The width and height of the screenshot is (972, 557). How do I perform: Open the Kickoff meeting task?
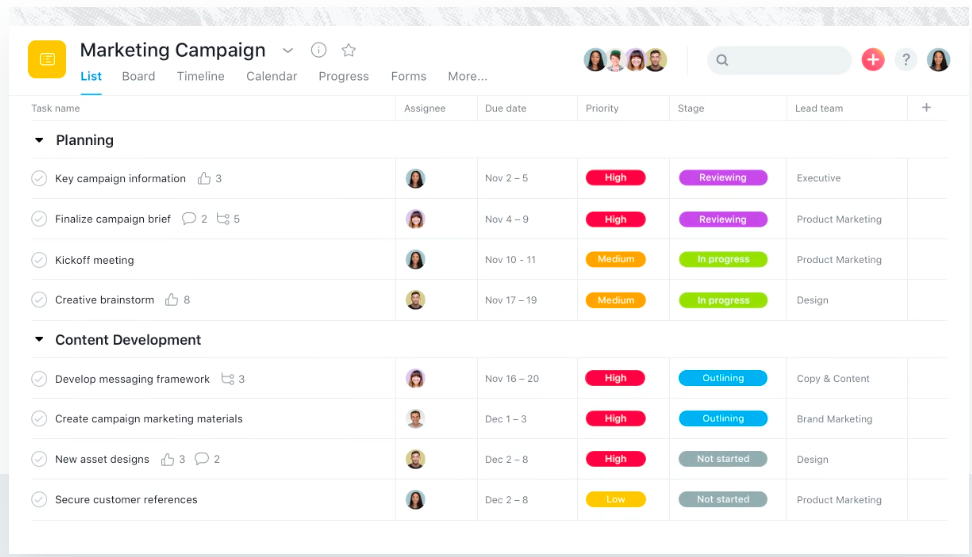click(x=94, y=260)
